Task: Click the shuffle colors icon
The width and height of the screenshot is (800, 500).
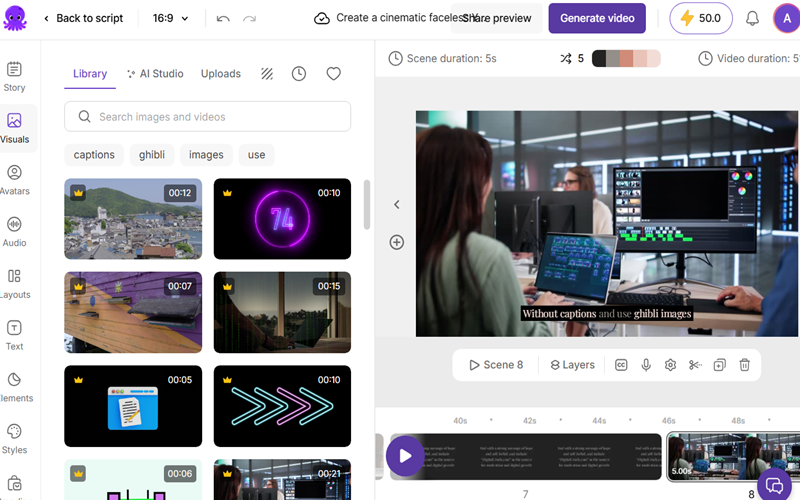Action: click(x=566, y=59)
